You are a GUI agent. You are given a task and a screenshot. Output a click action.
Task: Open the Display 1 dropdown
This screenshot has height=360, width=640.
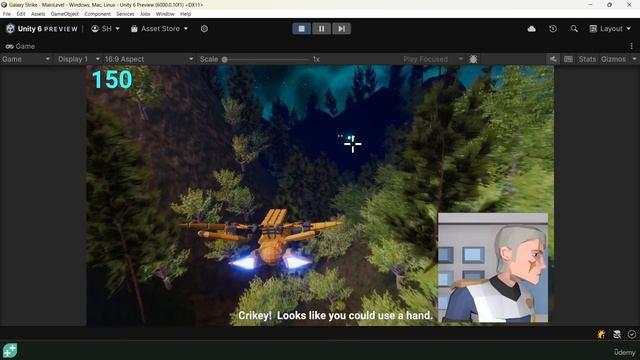[78, 59]
